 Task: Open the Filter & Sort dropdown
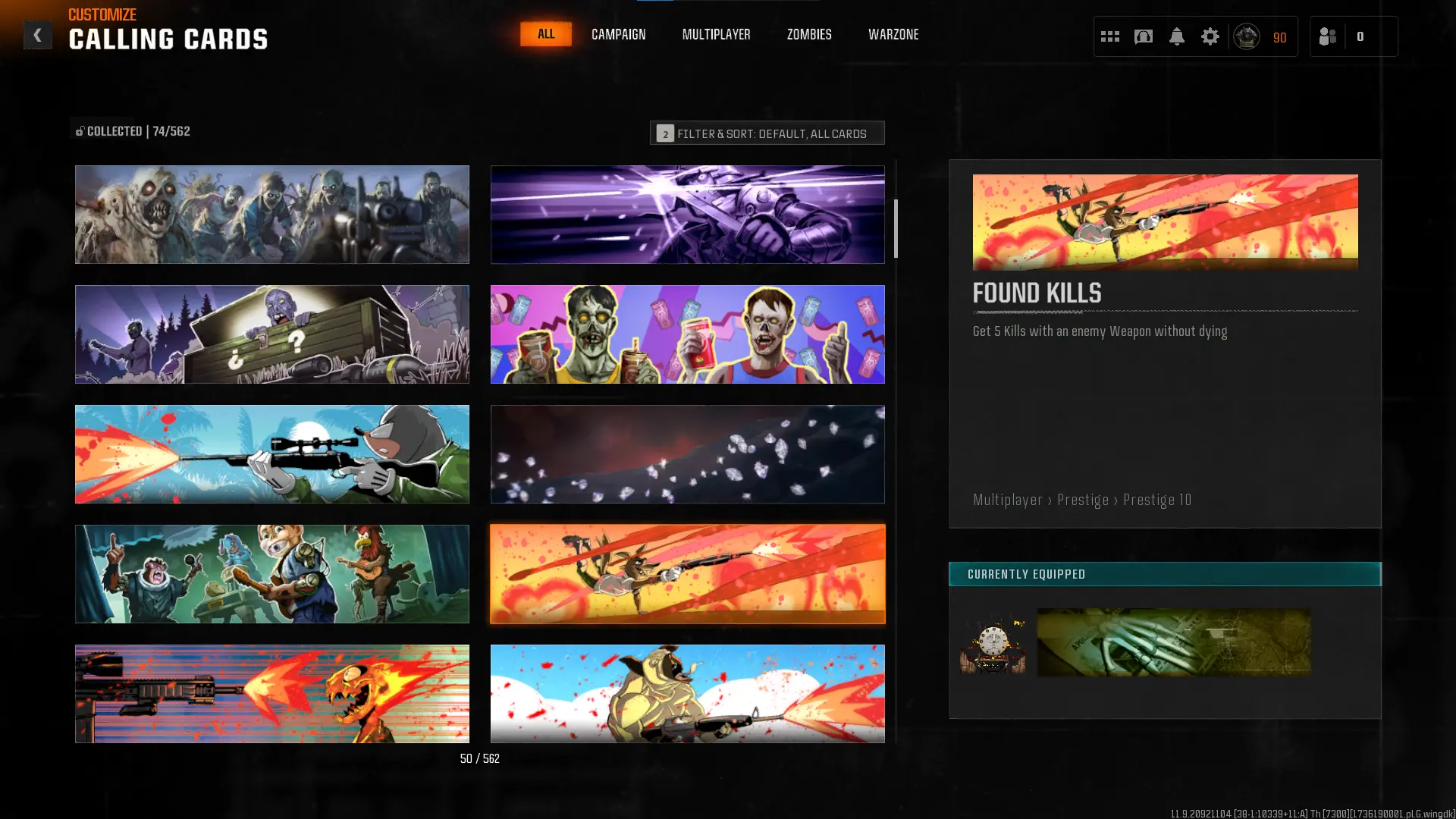(767, 133)
